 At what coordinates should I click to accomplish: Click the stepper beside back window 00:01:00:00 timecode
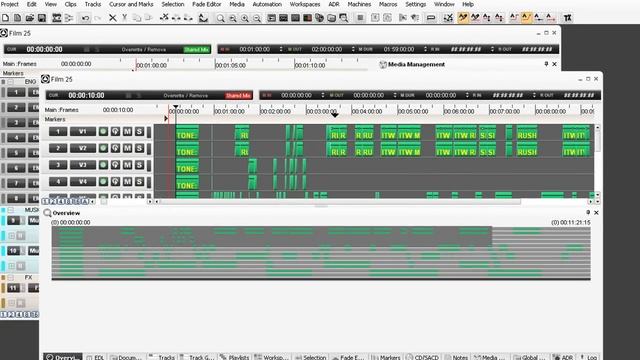point(281,49)
